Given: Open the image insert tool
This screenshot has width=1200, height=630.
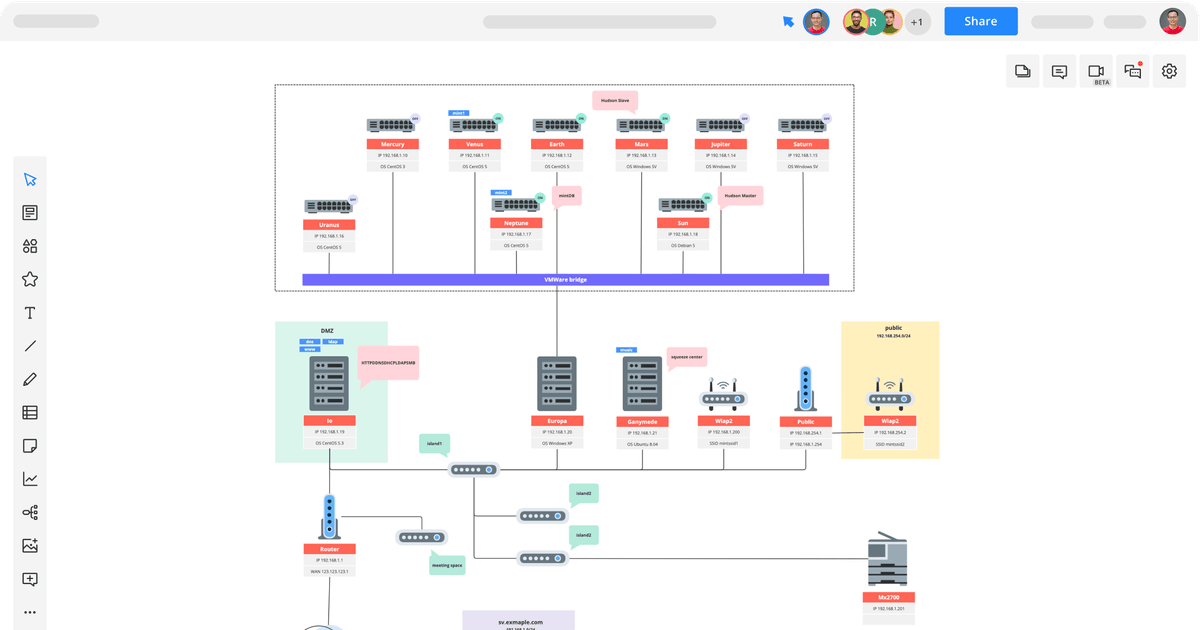Looking at the screenshot, I should tap(30, 546).
